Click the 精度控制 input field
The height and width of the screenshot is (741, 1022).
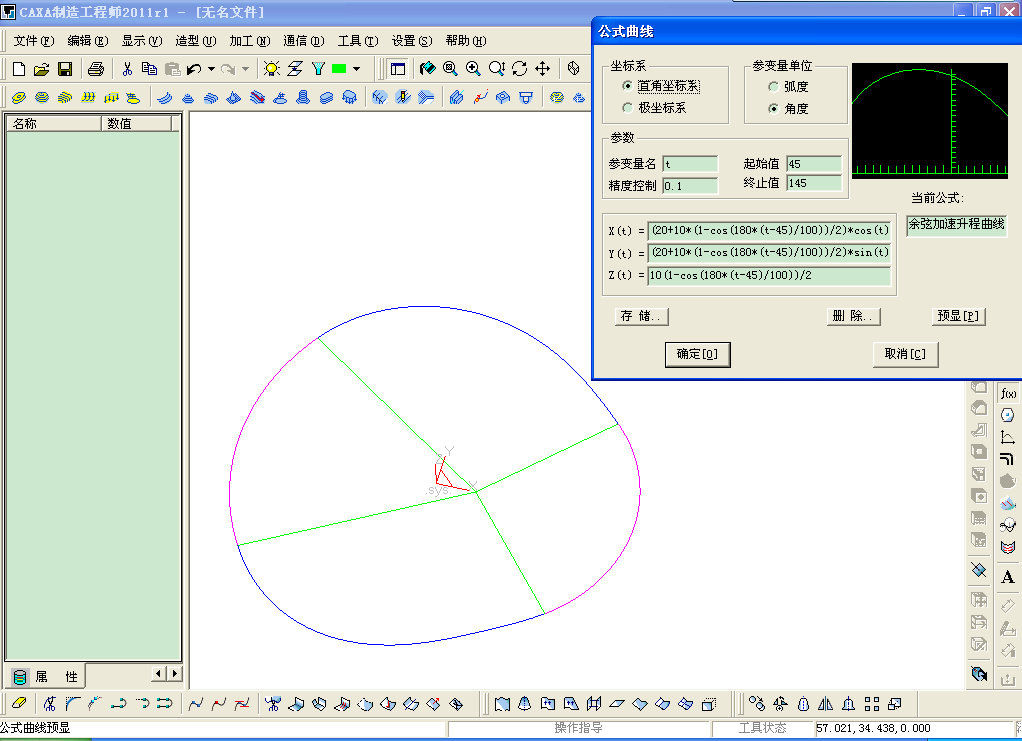690,186
